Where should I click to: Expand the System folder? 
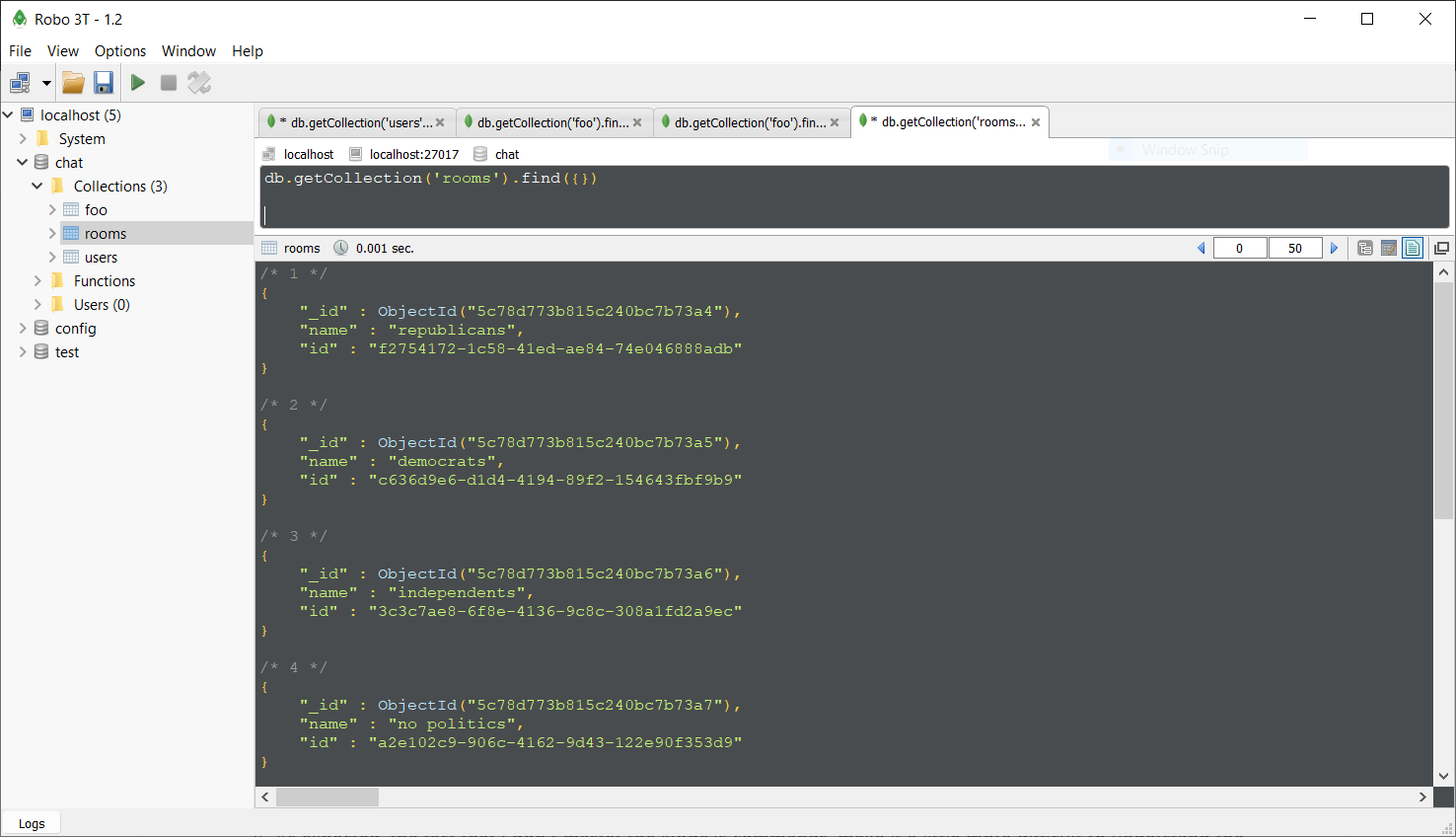coord(23,138)
